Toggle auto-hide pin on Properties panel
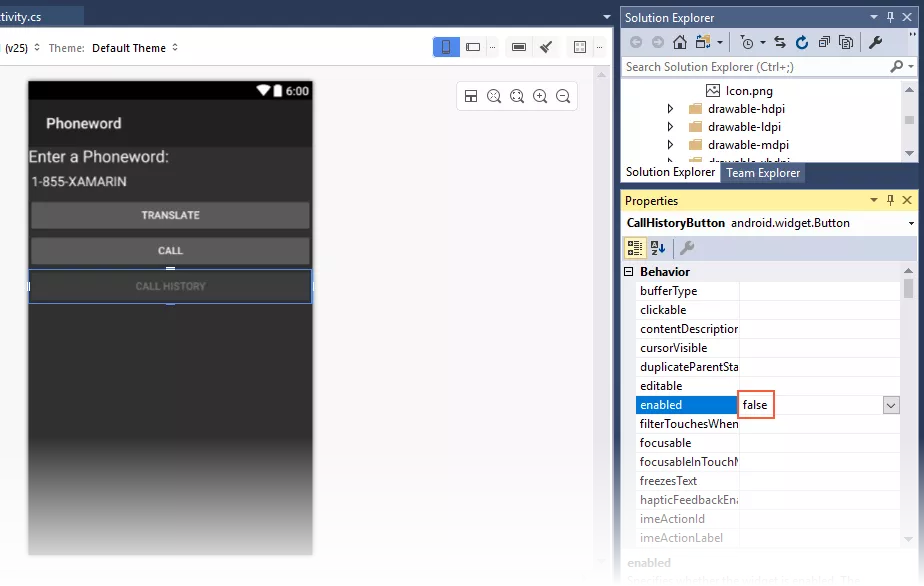Image resolution: width=924 pixels, height=586 pixels. click(x=890, y=200)
